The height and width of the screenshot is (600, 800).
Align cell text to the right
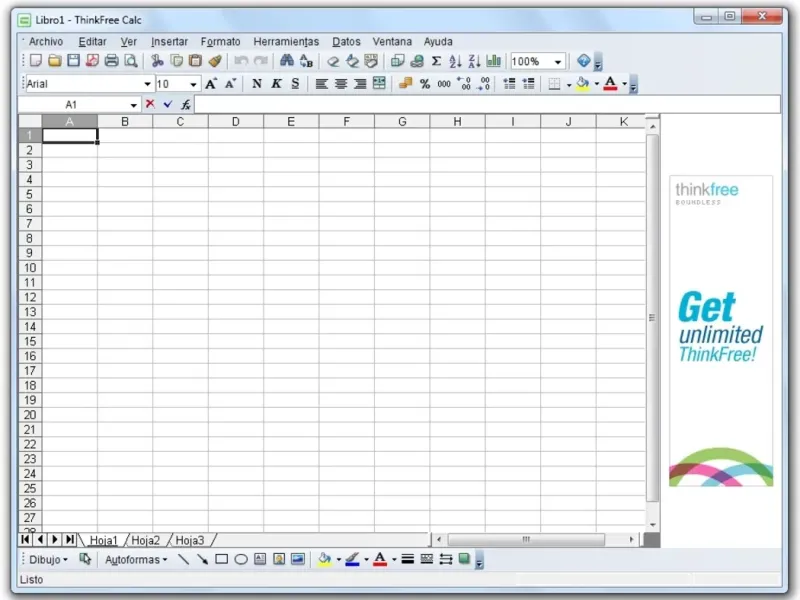coord(360,84)
